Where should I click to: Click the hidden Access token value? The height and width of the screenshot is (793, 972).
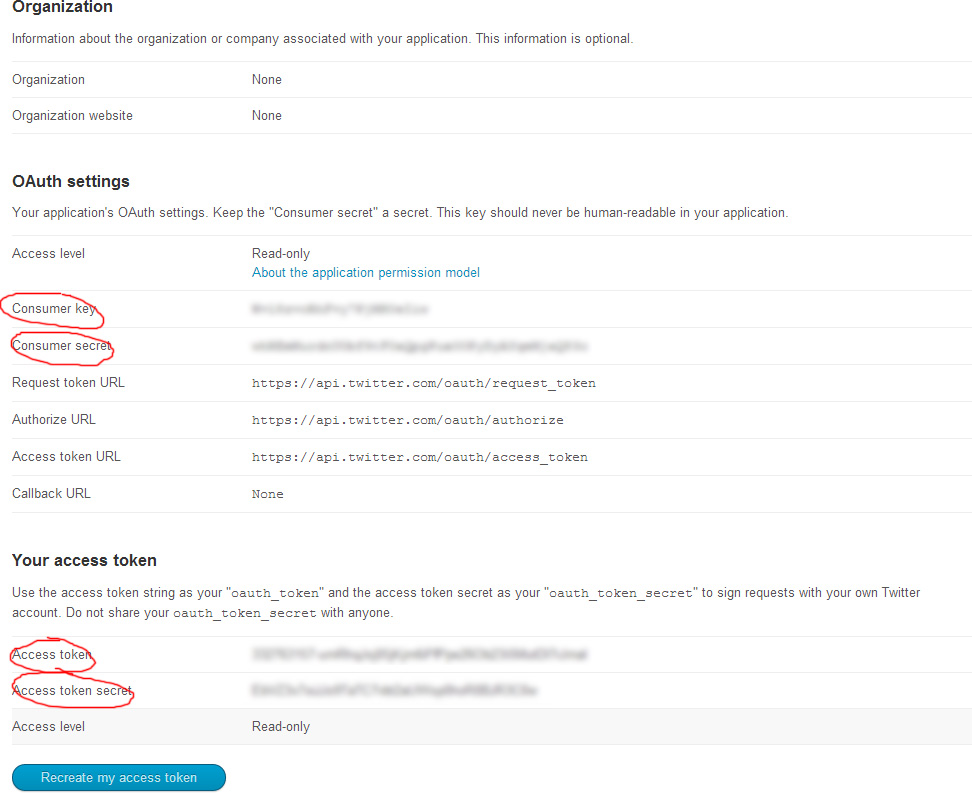coord(420,654)
